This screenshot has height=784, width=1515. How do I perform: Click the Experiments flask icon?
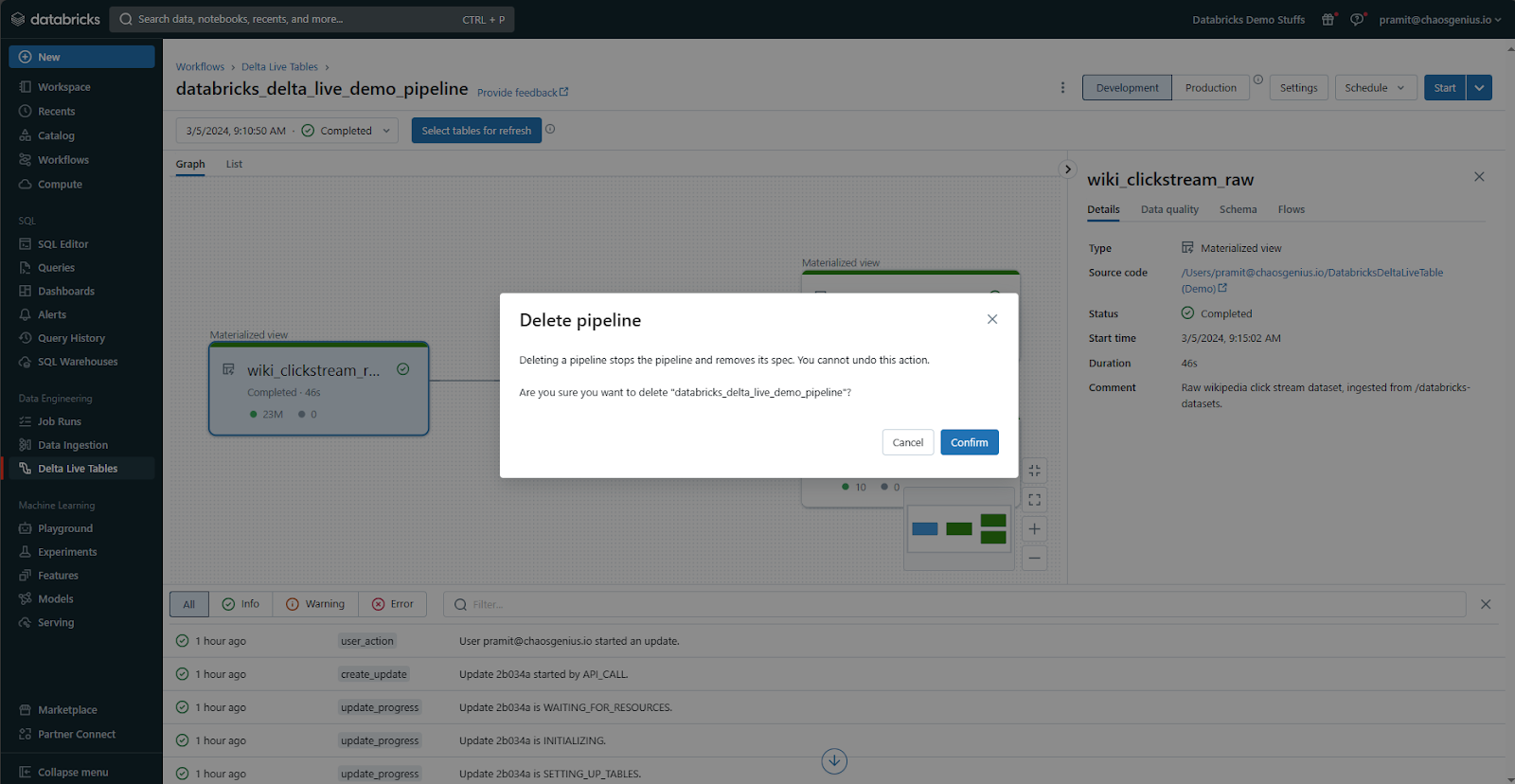(x=26, y=552)
